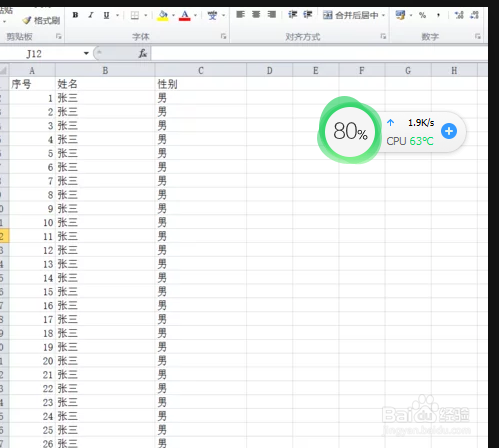This screenshot has height=448, width=499.
Task: Select cell with number 25 in column A
Action: click(x=32, y=430)
